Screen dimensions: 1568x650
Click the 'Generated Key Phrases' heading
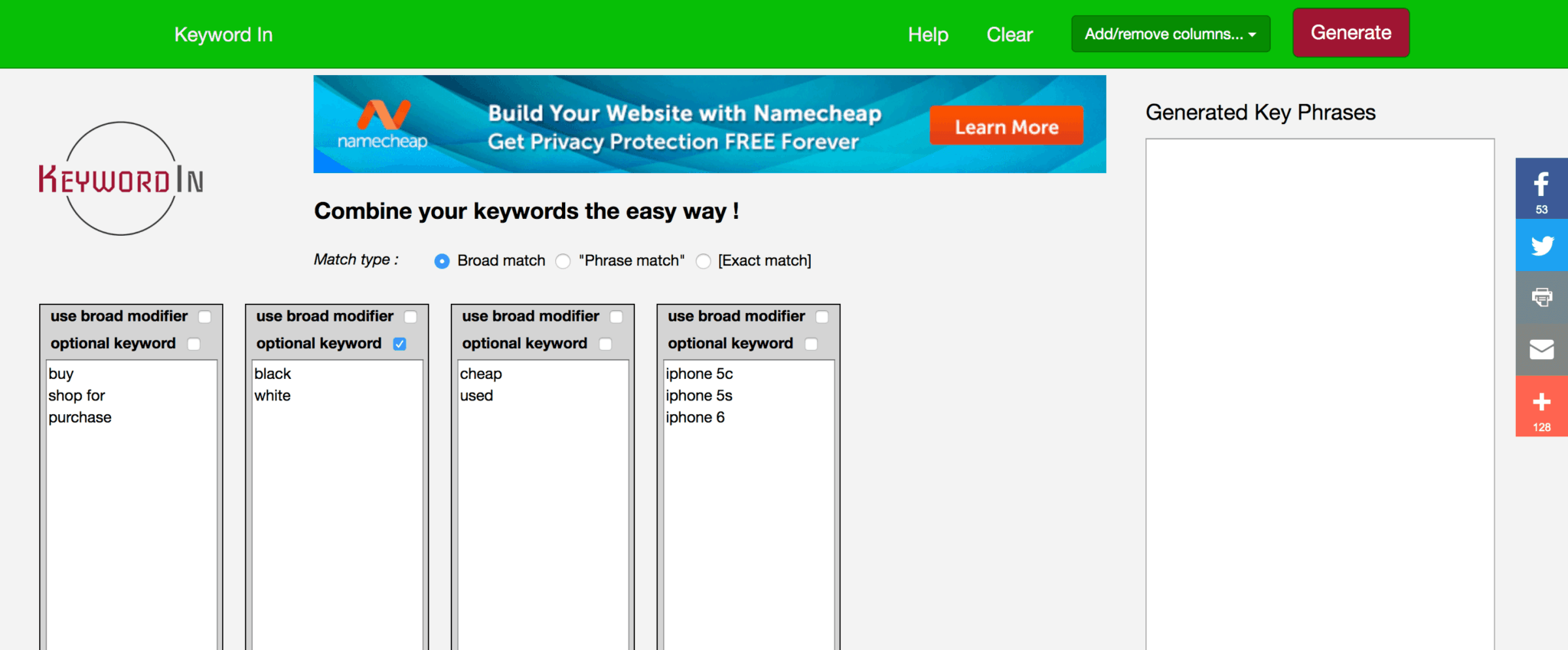(x=1260, y=113)
